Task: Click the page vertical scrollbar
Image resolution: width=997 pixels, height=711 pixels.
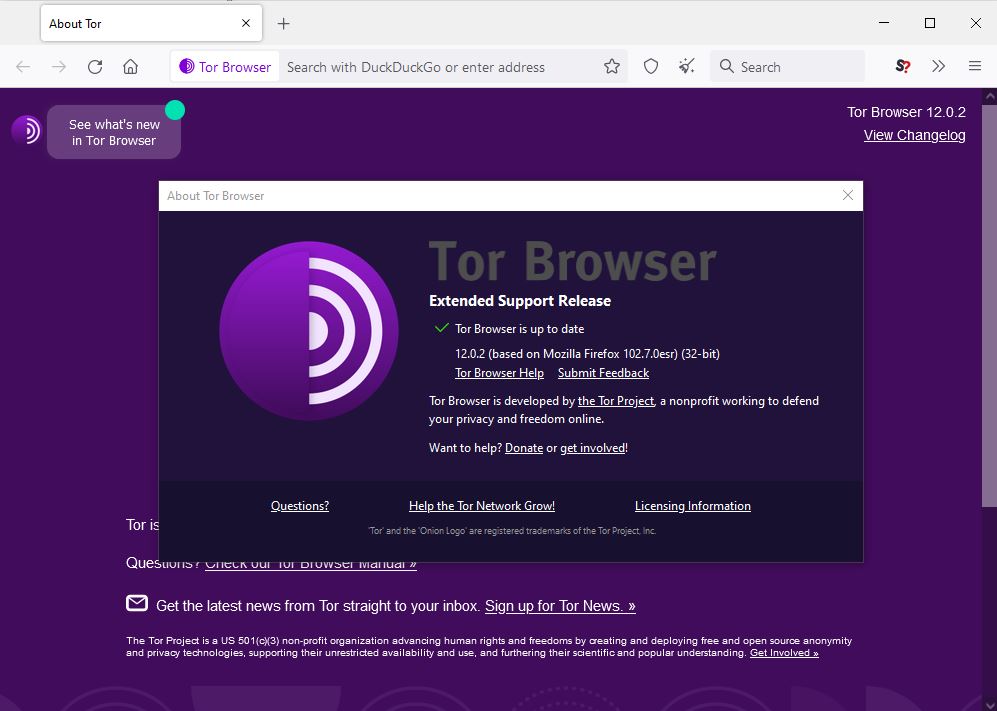Action: 989,305
